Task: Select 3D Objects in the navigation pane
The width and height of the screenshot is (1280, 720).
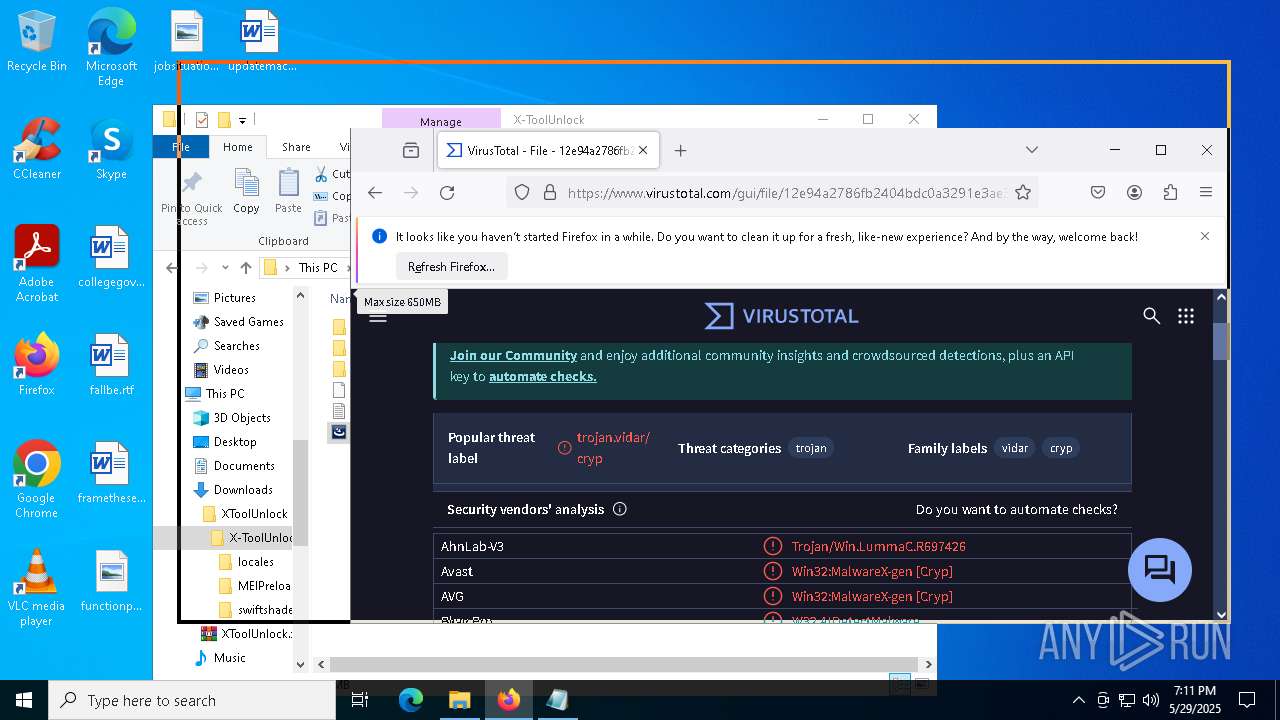Action: [x=242, y=418]
